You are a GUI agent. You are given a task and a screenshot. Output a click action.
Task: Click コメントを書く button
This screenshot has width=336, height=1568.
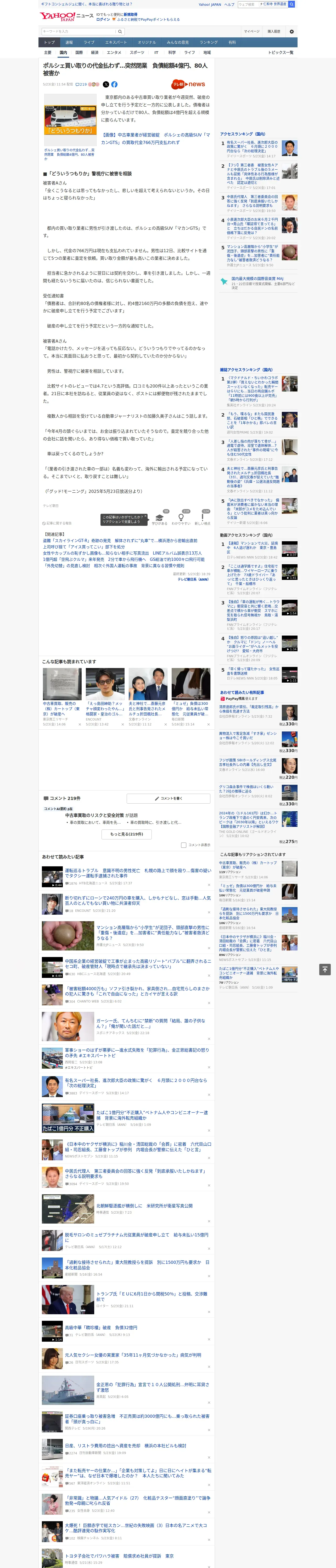(x=169, y=798)
